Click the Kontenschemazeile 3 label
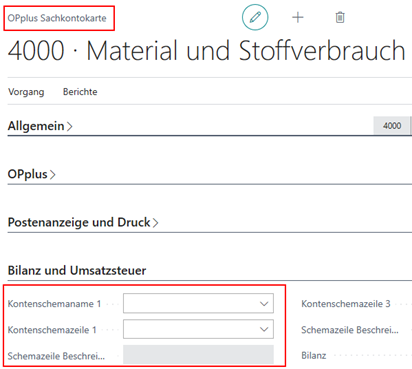This screenshot has height=369, width=412. (x=346, y=304)
